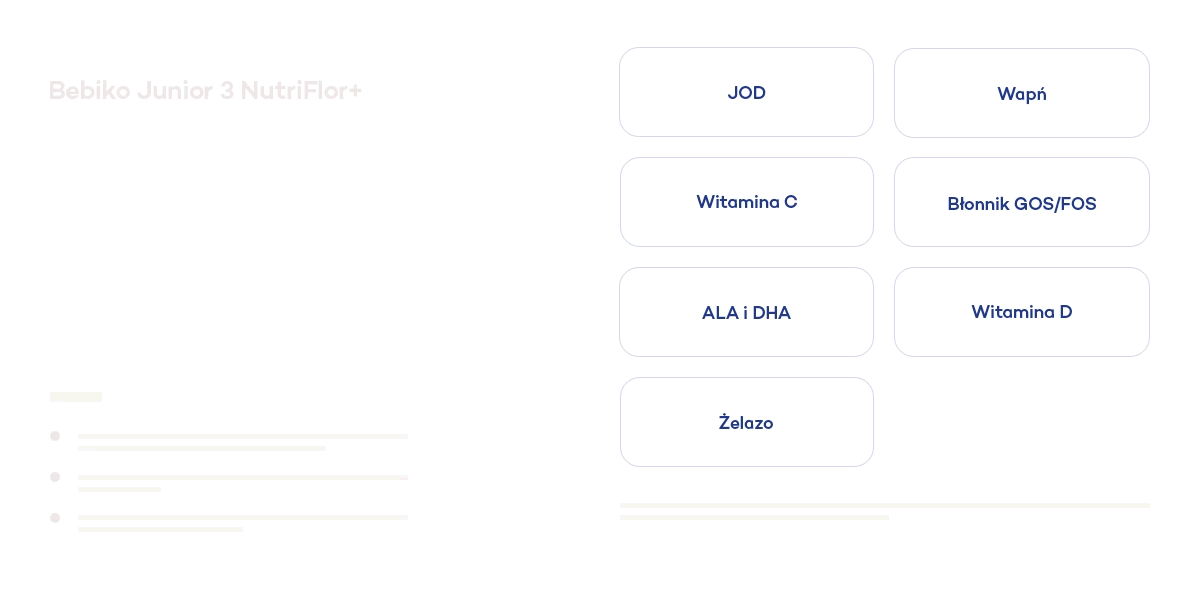Open the Wapń ingredient card
Viewport: 1200px width, 600px height.
tap(1021, 93)
